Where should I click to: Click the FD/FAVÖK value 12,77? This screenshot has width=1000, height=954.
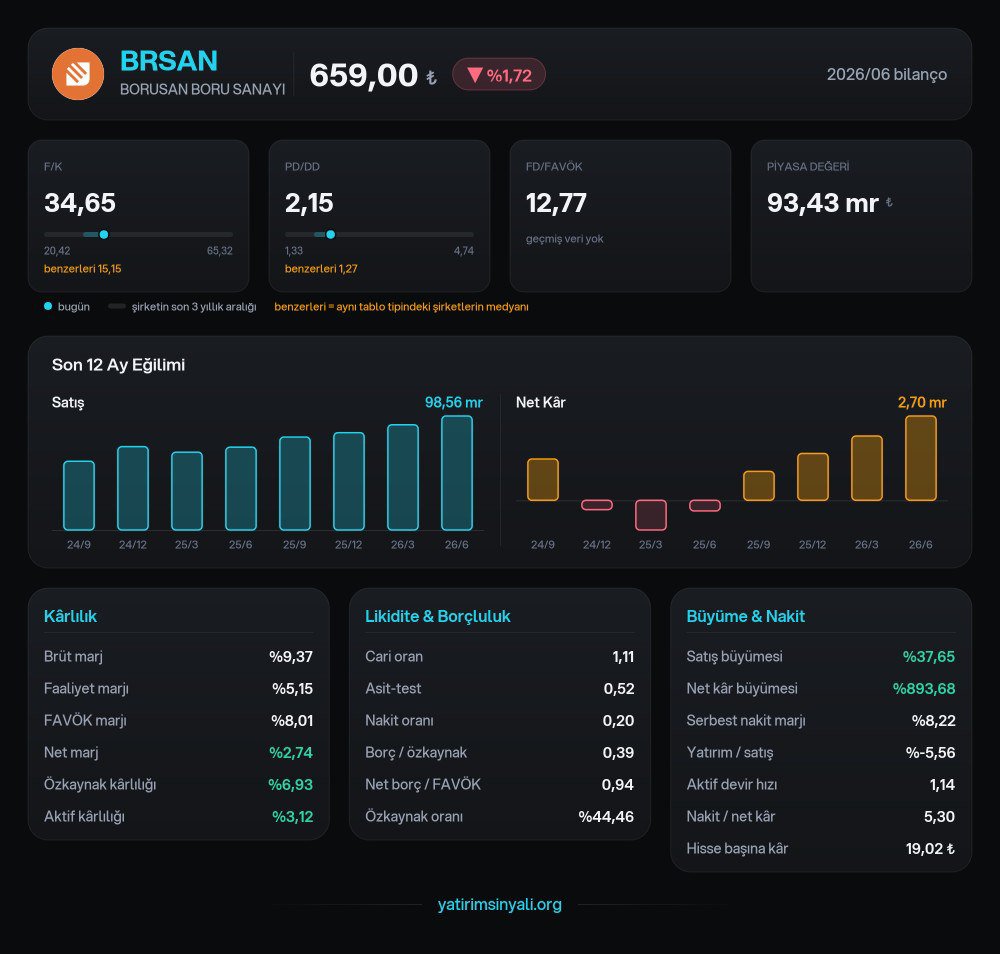555,203
